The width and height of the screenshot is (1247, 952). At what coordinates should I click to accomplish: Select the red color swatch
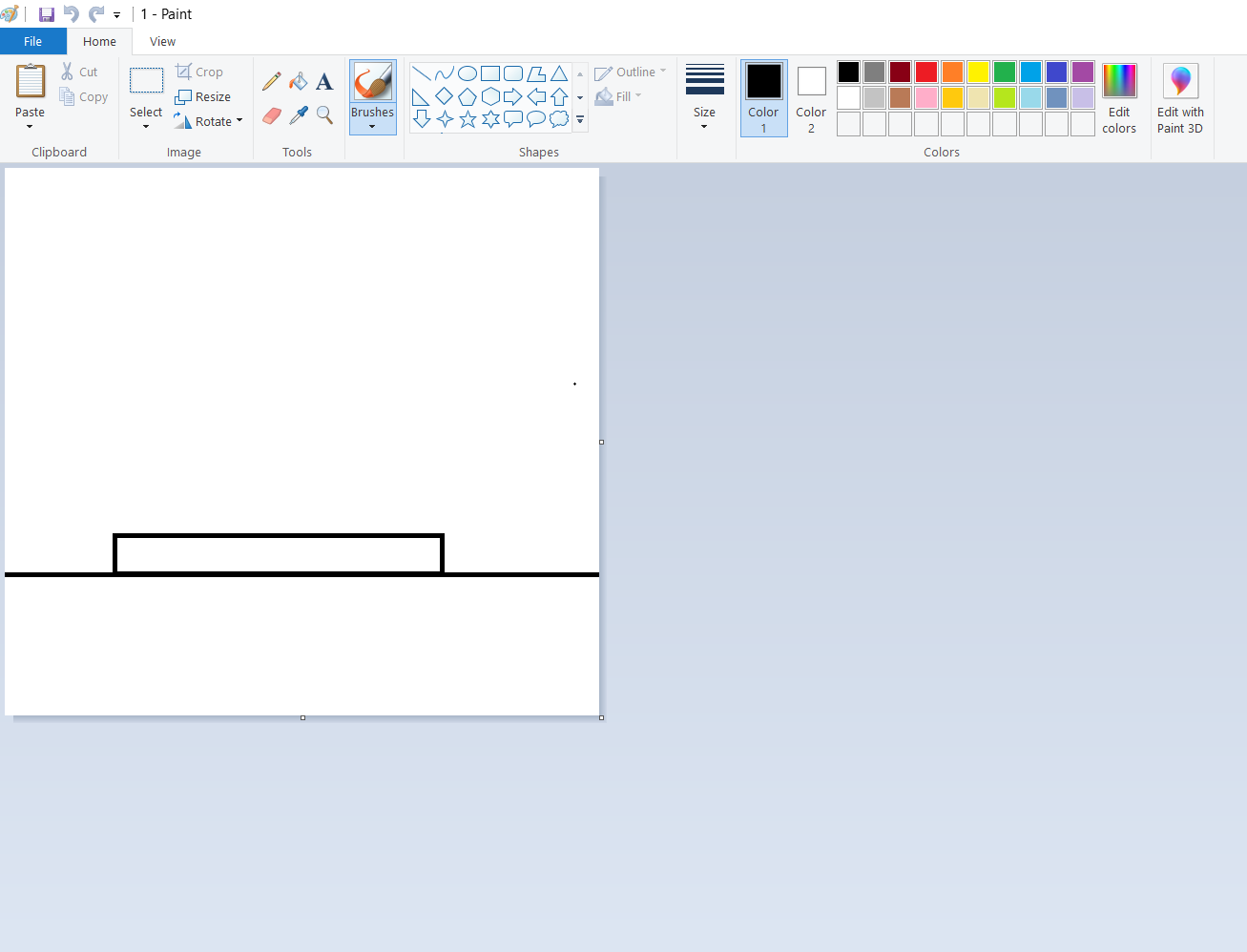coord(925,72)
